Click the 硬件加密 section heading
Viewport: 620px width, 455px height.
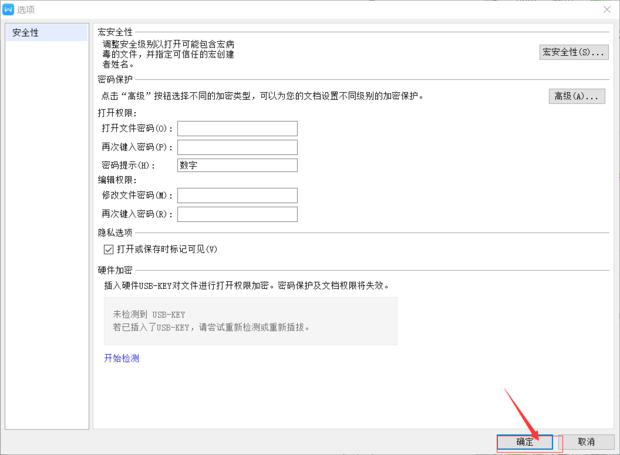(115, 270)
